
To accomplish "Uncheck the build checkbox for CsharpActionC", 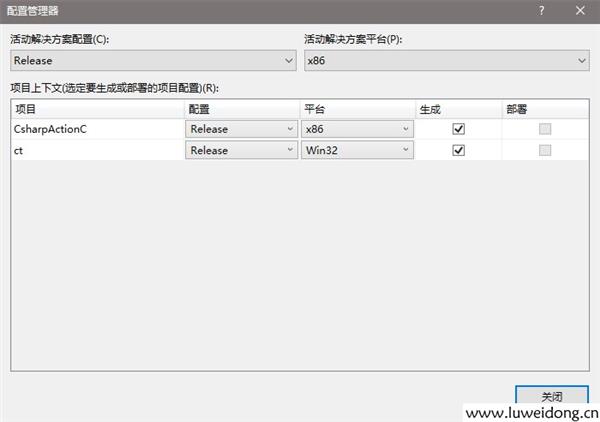I will coord(459,129).
